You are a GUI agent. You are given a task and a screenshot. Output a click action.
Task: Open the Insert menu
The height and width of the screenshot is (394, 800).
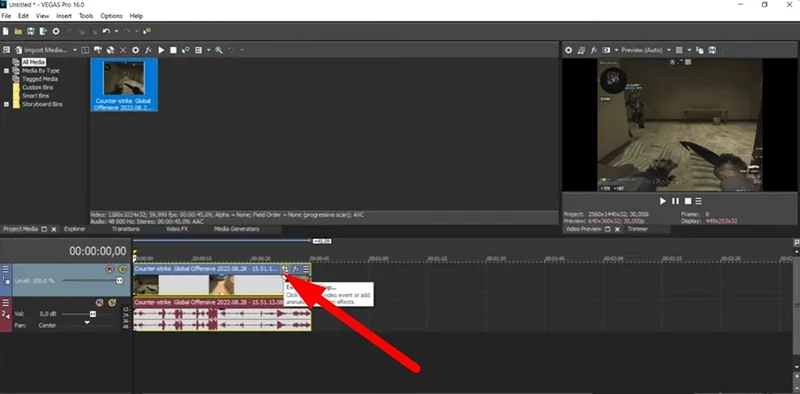coord(64,16)
